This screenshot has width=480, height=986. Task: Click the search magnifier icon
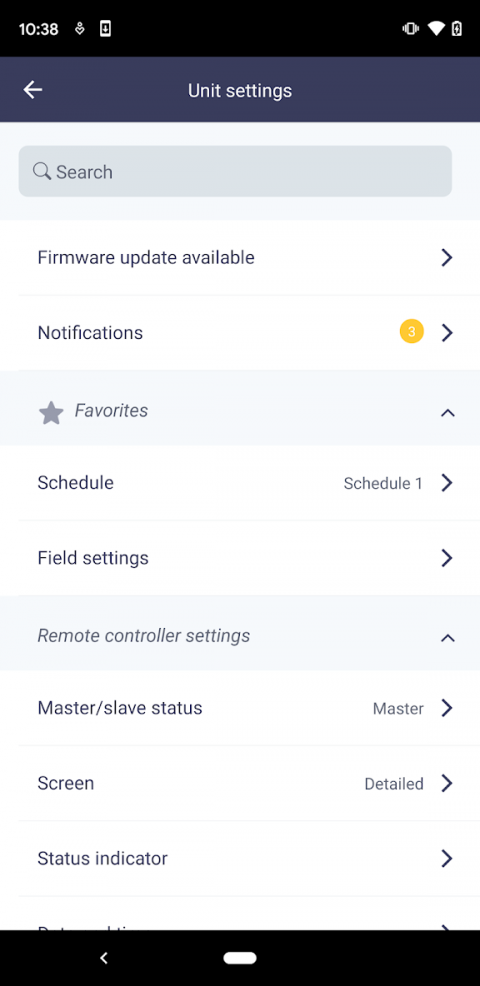click(x=42, y=171)
